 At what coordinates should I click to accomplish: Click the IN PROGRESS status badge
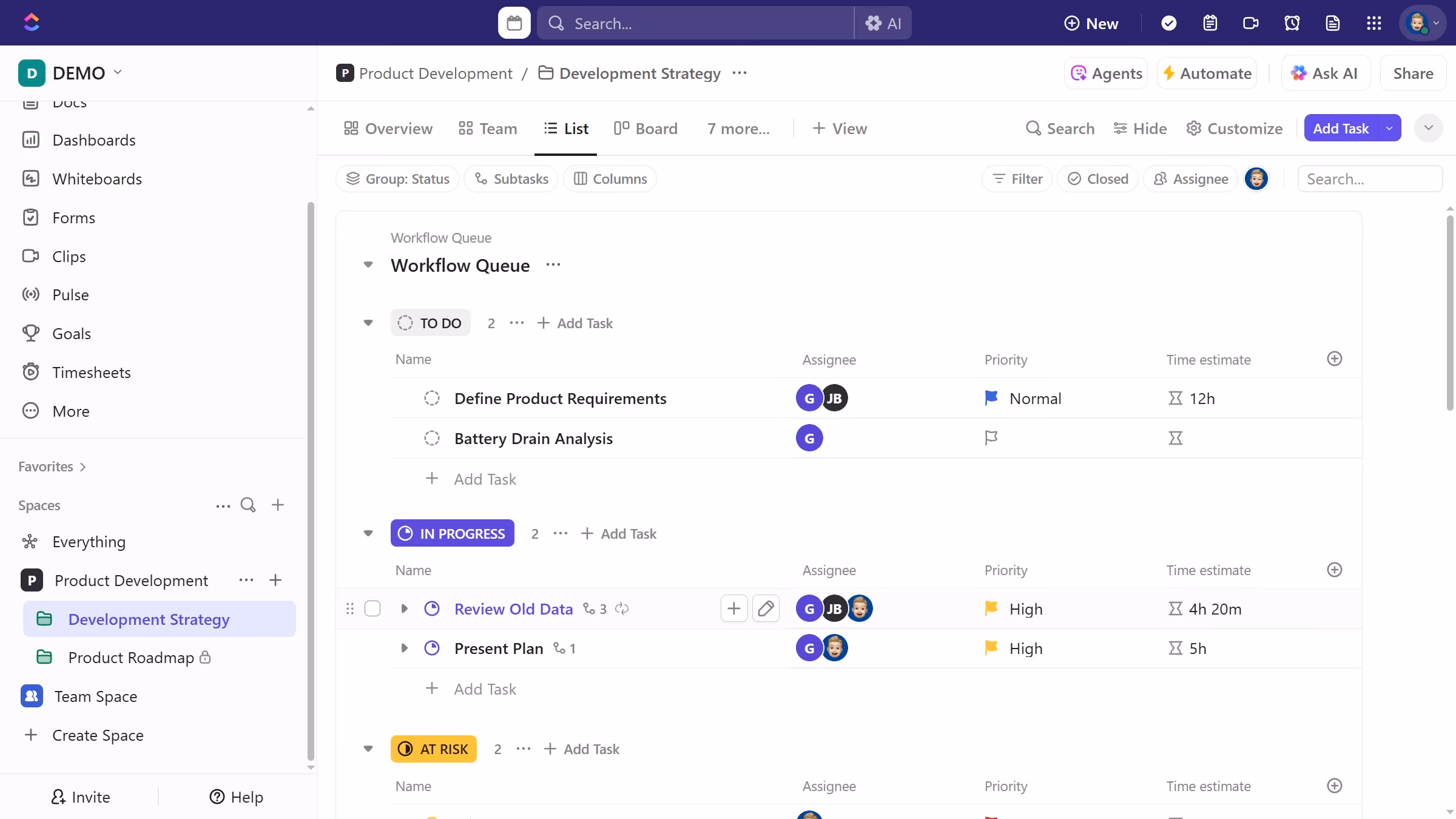(452, 533)
